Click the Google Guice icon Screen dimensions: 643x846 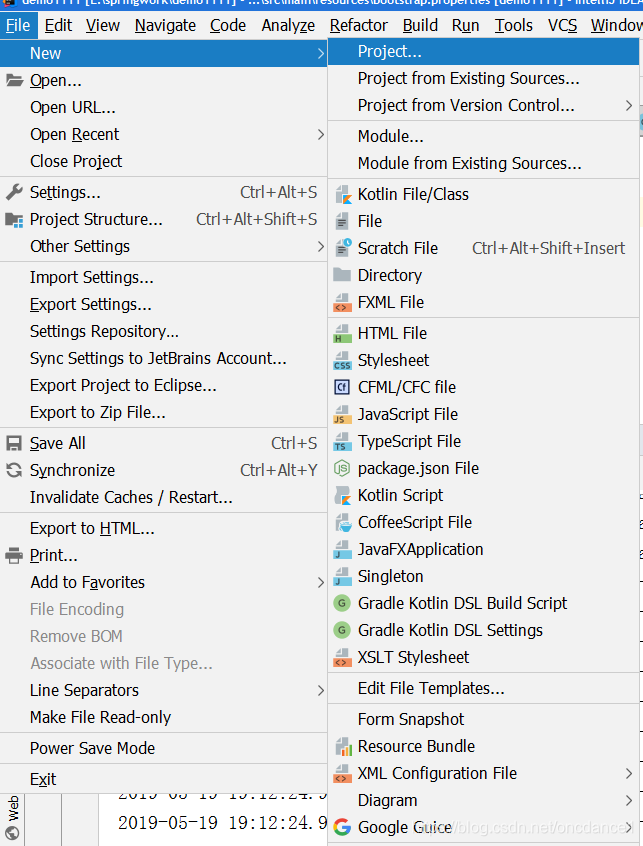click(342, 827)
